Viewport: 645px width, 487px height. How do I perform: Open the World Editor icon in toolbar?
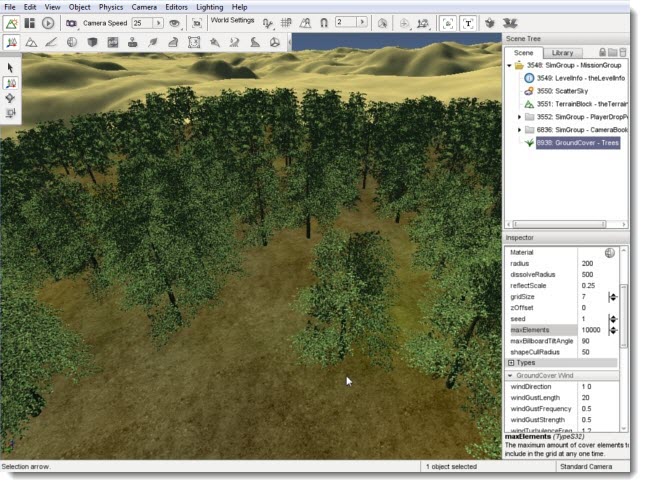(12, 22)
